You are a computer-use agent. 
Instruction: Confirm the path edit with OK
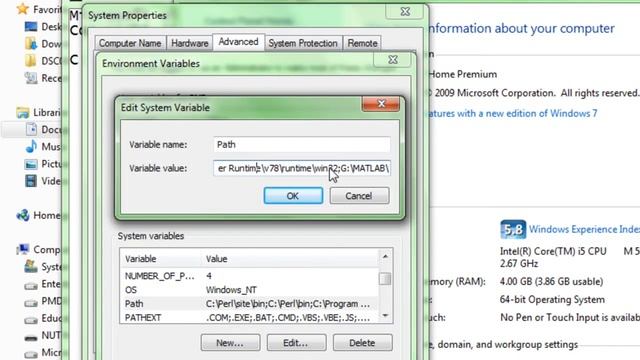pos(293,196)
